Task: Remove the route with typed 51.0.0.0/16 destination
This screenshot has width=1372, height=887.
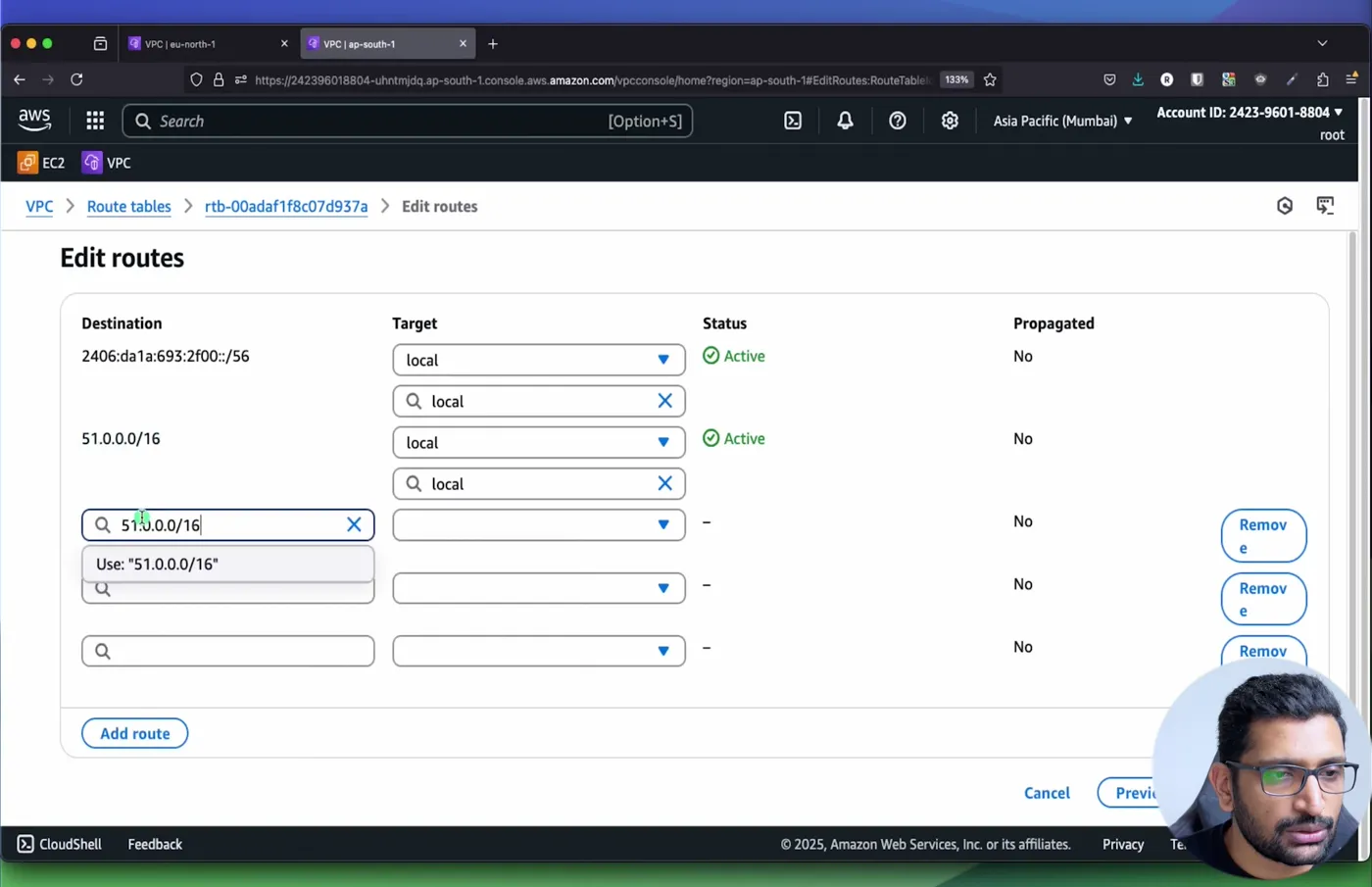Action: (1263, 535)
